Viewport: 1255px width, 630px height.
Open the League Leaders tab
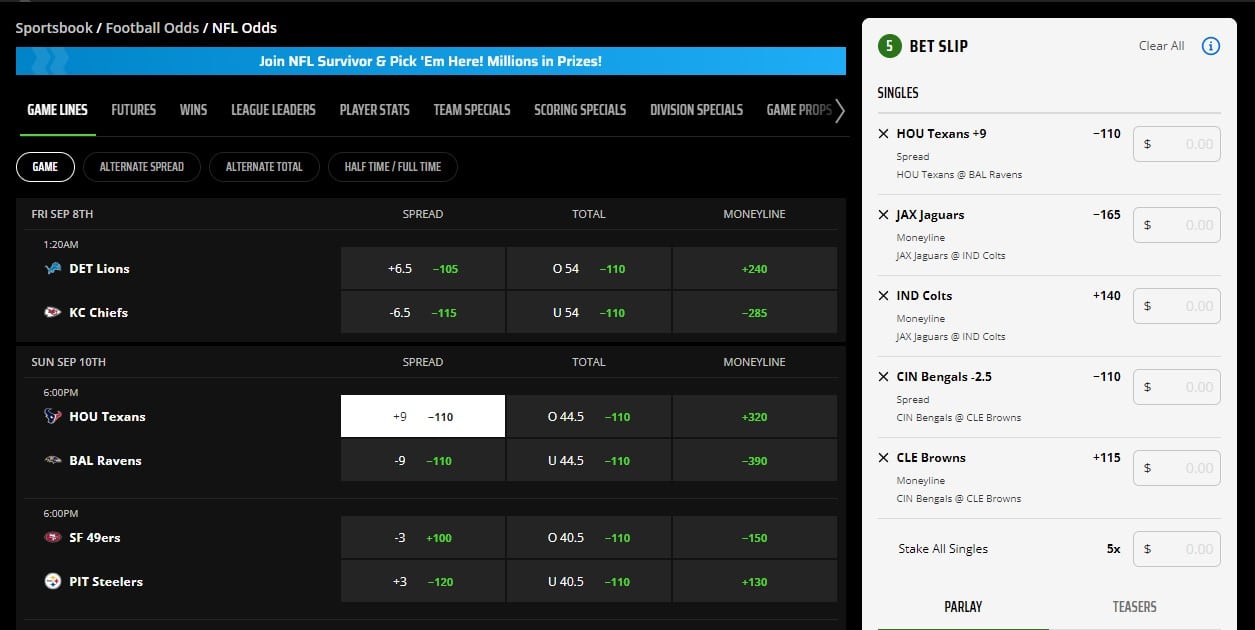[x=273, y=110]
